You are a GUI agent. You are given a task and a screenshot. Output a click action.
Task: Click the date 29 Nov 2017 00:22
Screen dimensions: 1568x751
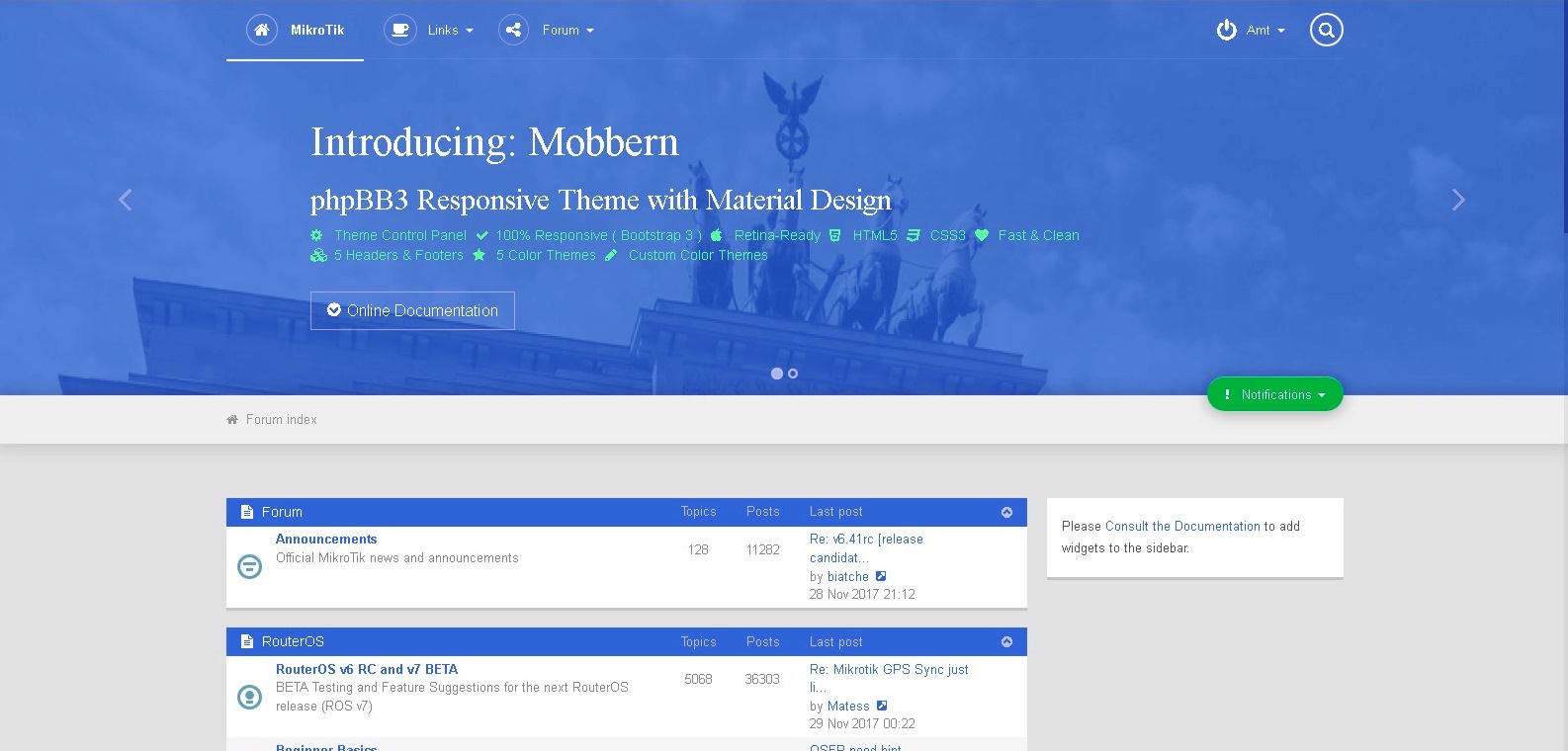pos(862,723)
